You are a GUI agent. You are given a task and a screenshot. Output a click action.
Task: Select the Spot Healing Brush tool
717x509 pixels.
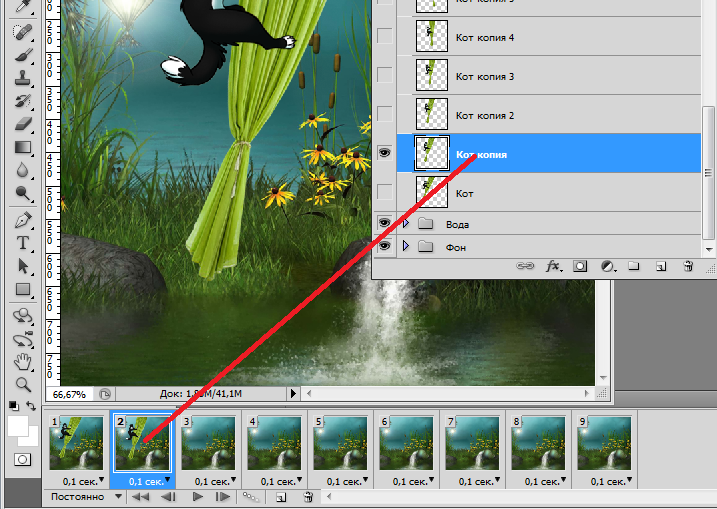[22, 32]
